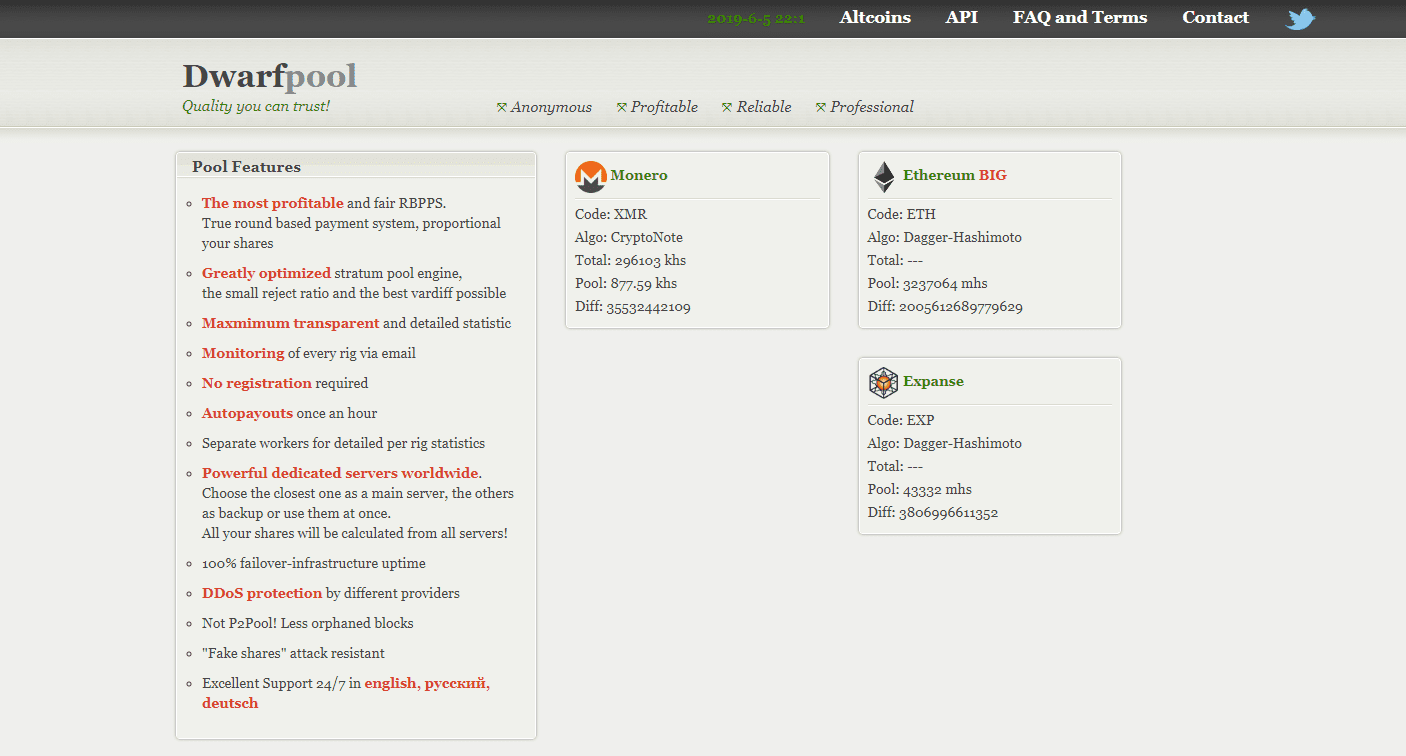
Task: Click the Monero coin logo
Action: click(591, 177)
